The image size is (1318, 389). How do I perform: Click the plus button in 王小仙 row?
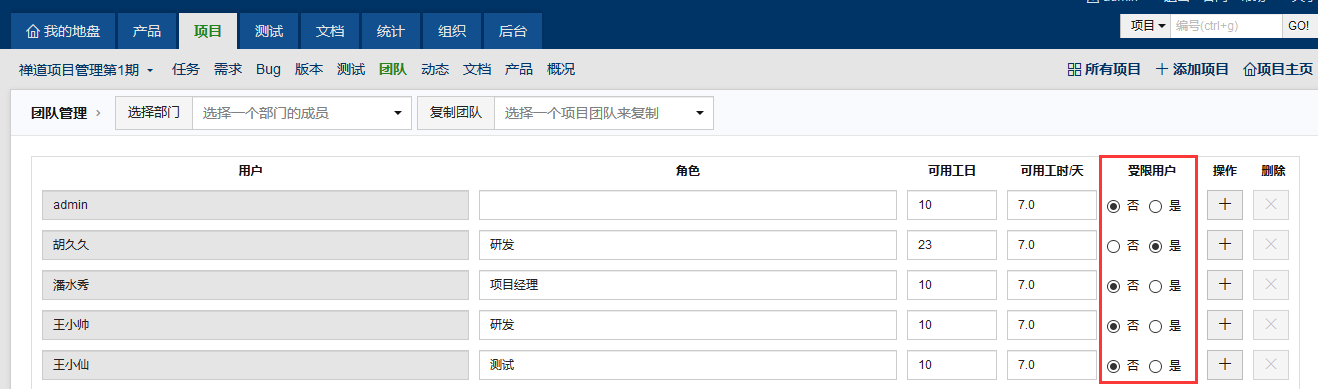point(1225,365)
